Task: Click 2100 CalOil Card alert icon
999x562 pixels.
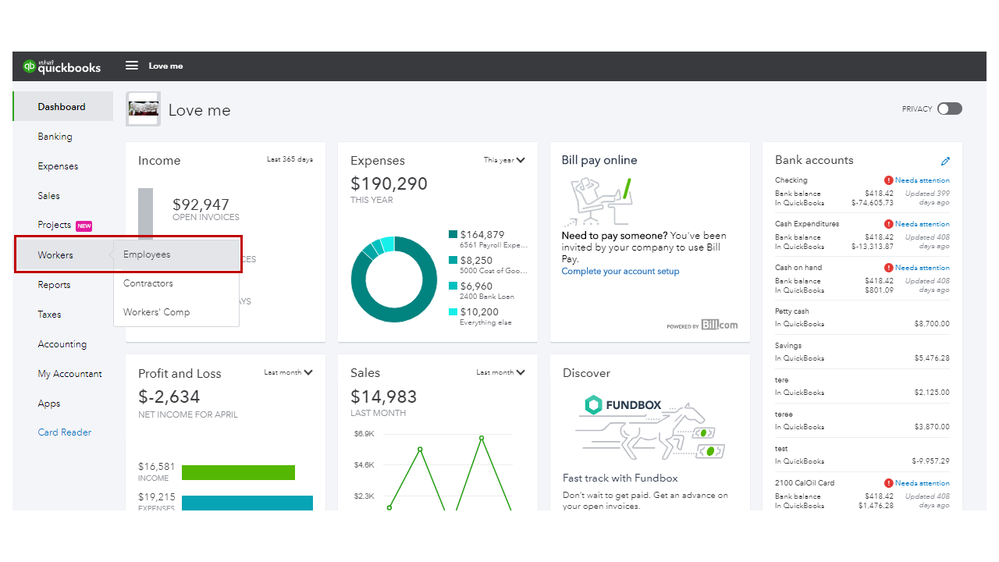Action: (x=888, y=483)
